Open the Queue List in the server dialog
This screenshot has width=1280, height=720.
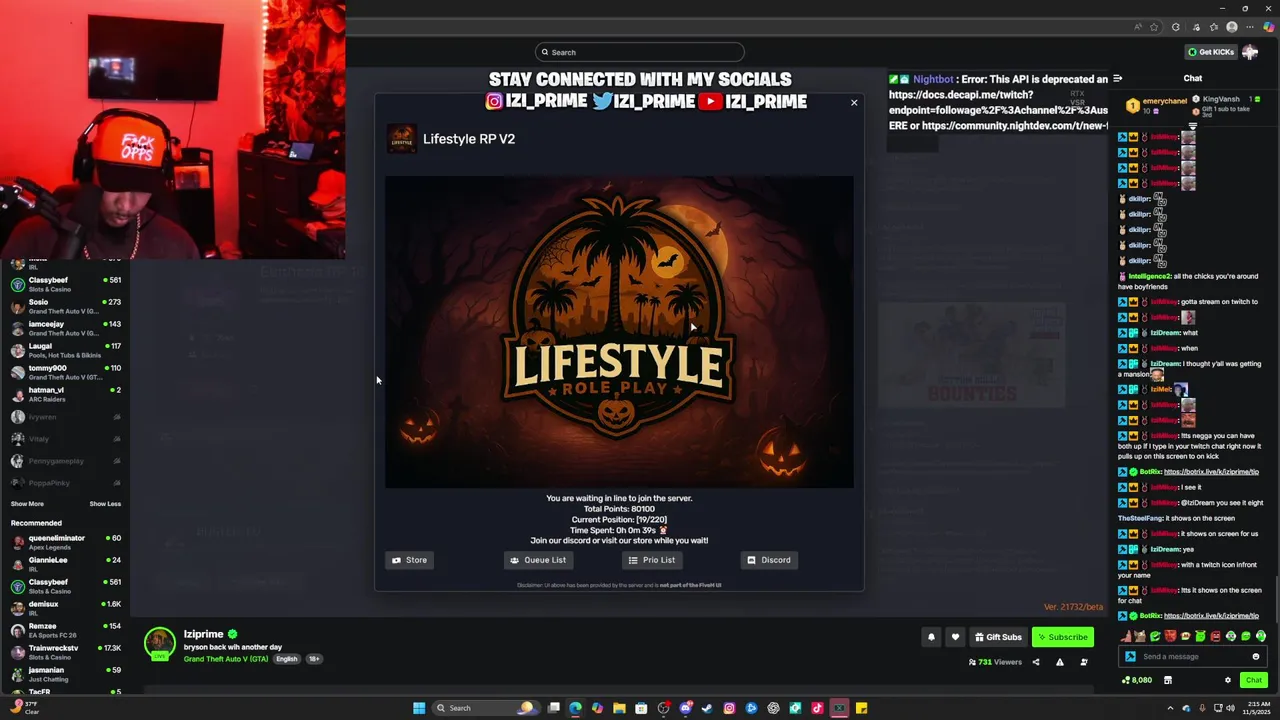[x=537, y=560]
